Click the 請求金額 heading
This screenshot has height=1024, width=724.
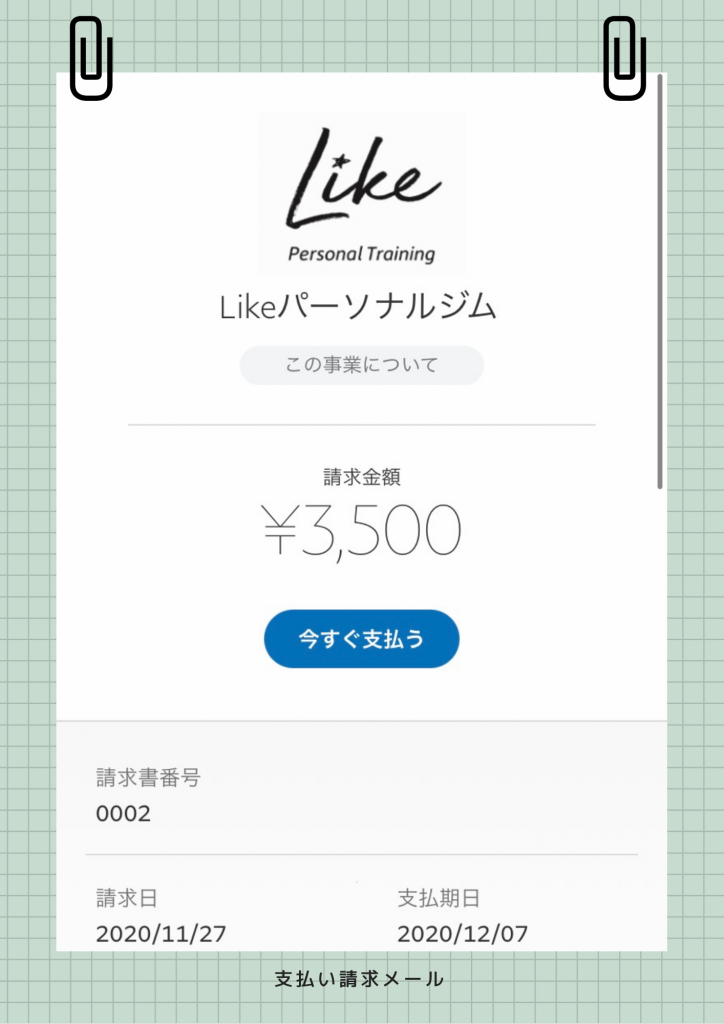point(362,477)
